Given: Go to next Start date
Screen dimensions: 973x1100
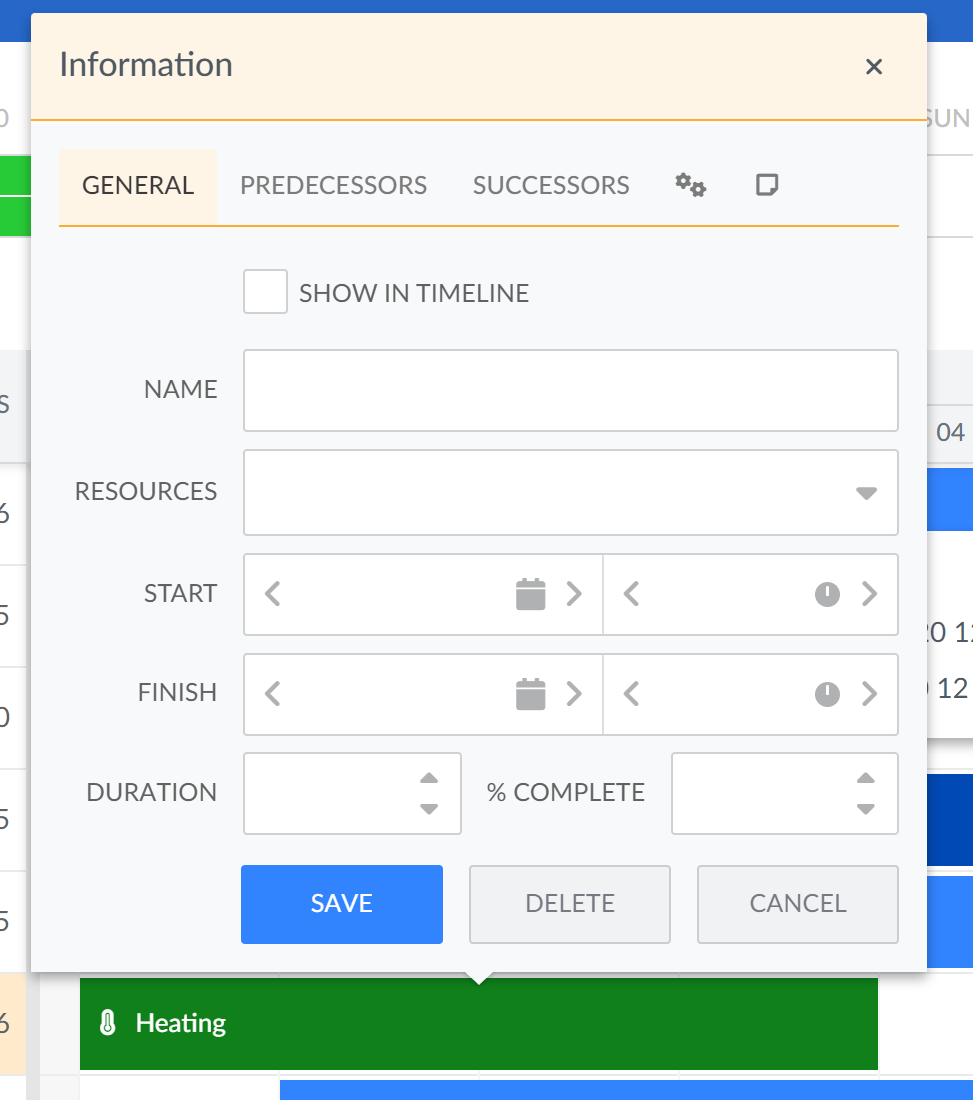Looking at the screenshot, I should click(x=574, y=594).
